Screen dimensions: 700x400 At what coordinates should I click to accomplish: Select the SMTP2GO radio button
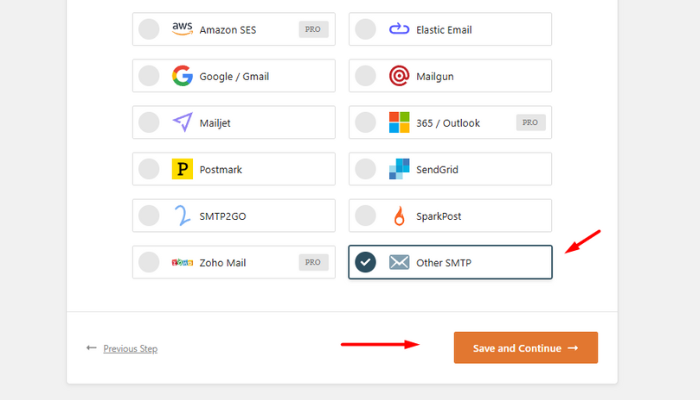tap(149, 216)
